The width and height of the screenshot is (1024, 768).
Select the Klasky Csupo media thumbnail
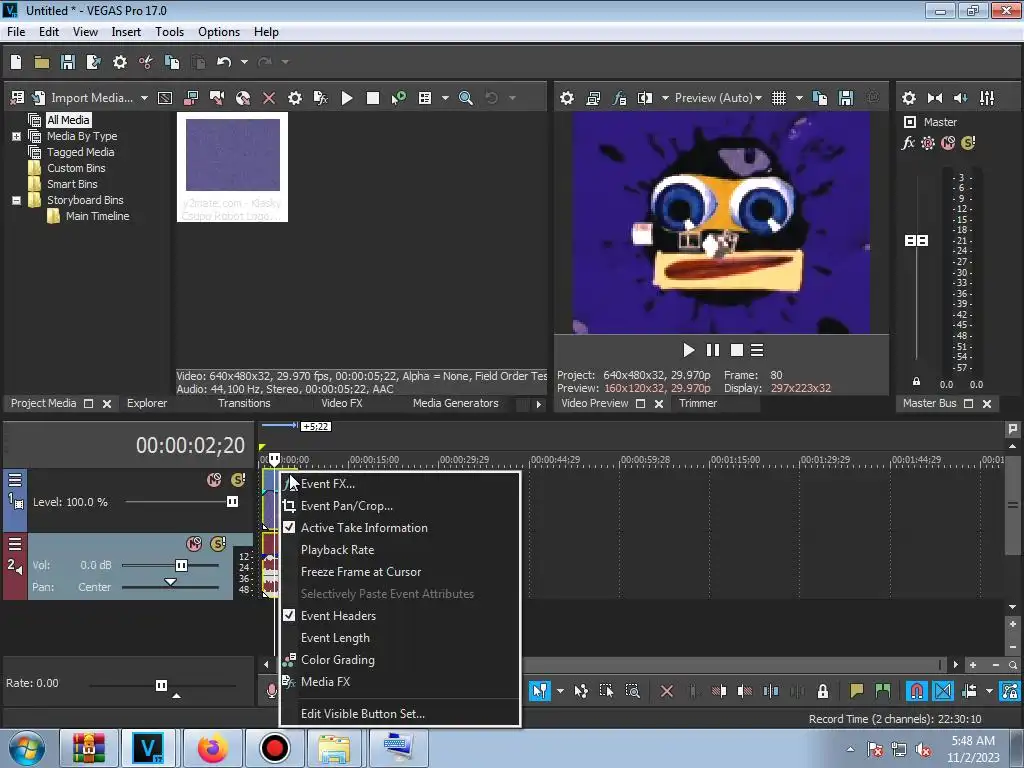232,167
